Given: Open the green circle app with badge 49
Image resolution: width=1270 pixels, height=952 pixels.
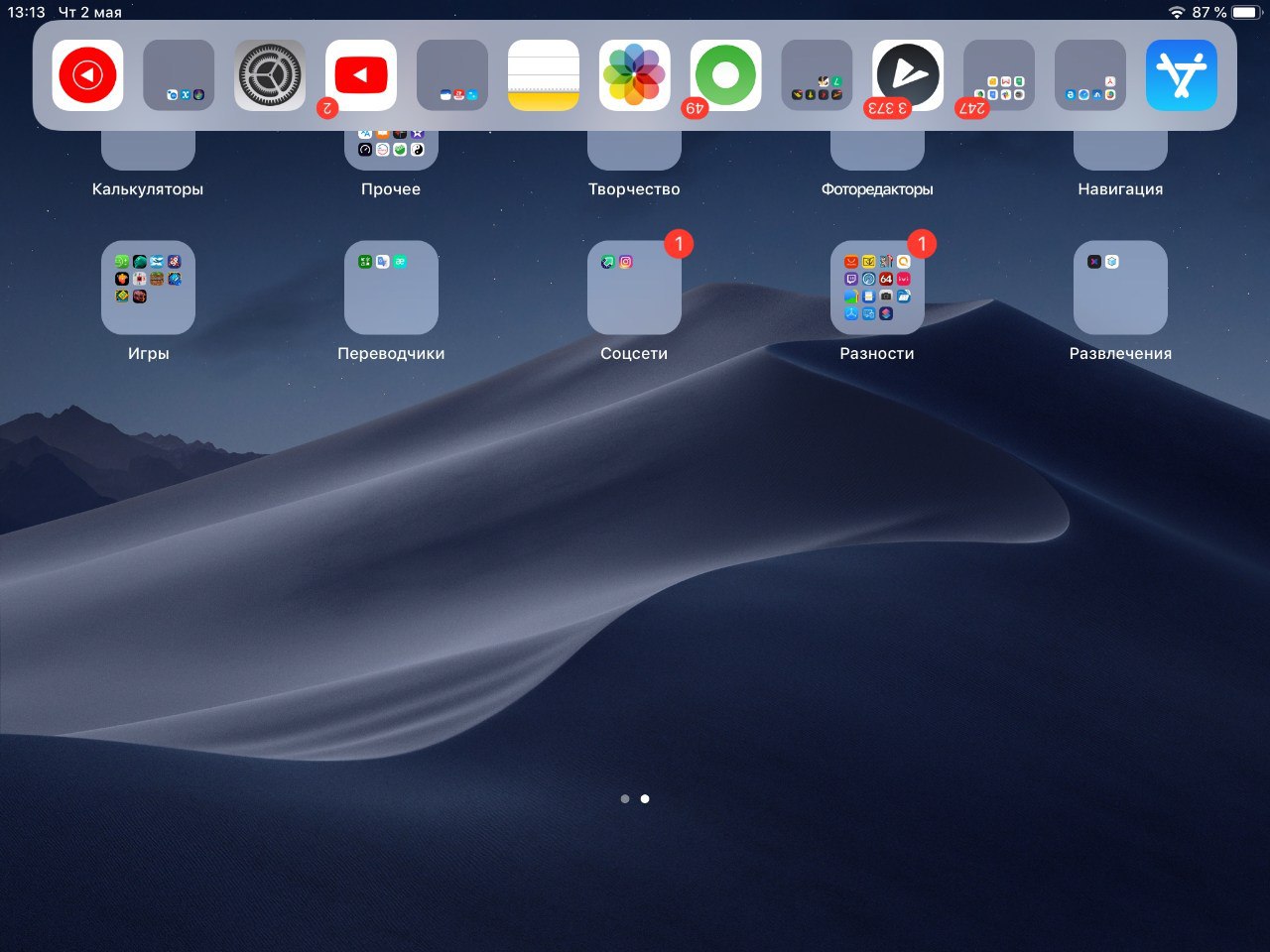Looking at the screenshot, I should (x=726, y=75).
